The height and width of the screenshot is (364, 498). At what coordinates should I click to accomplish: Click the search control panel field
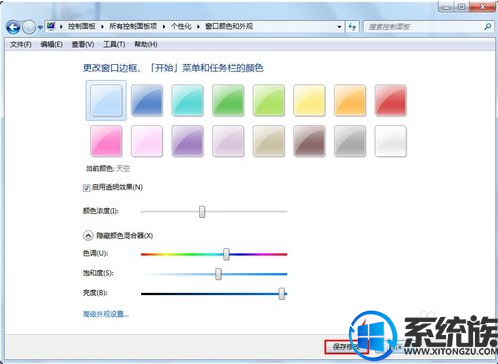423,27
